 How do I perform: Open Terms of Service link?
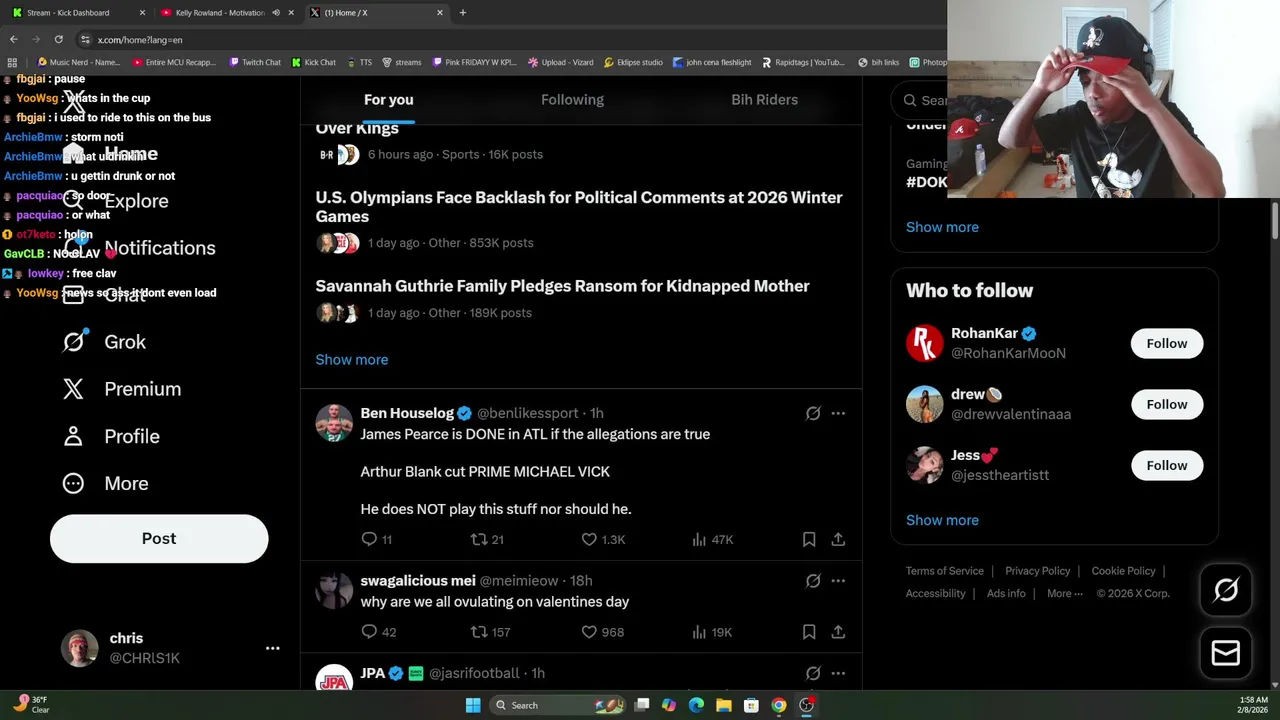945,571
